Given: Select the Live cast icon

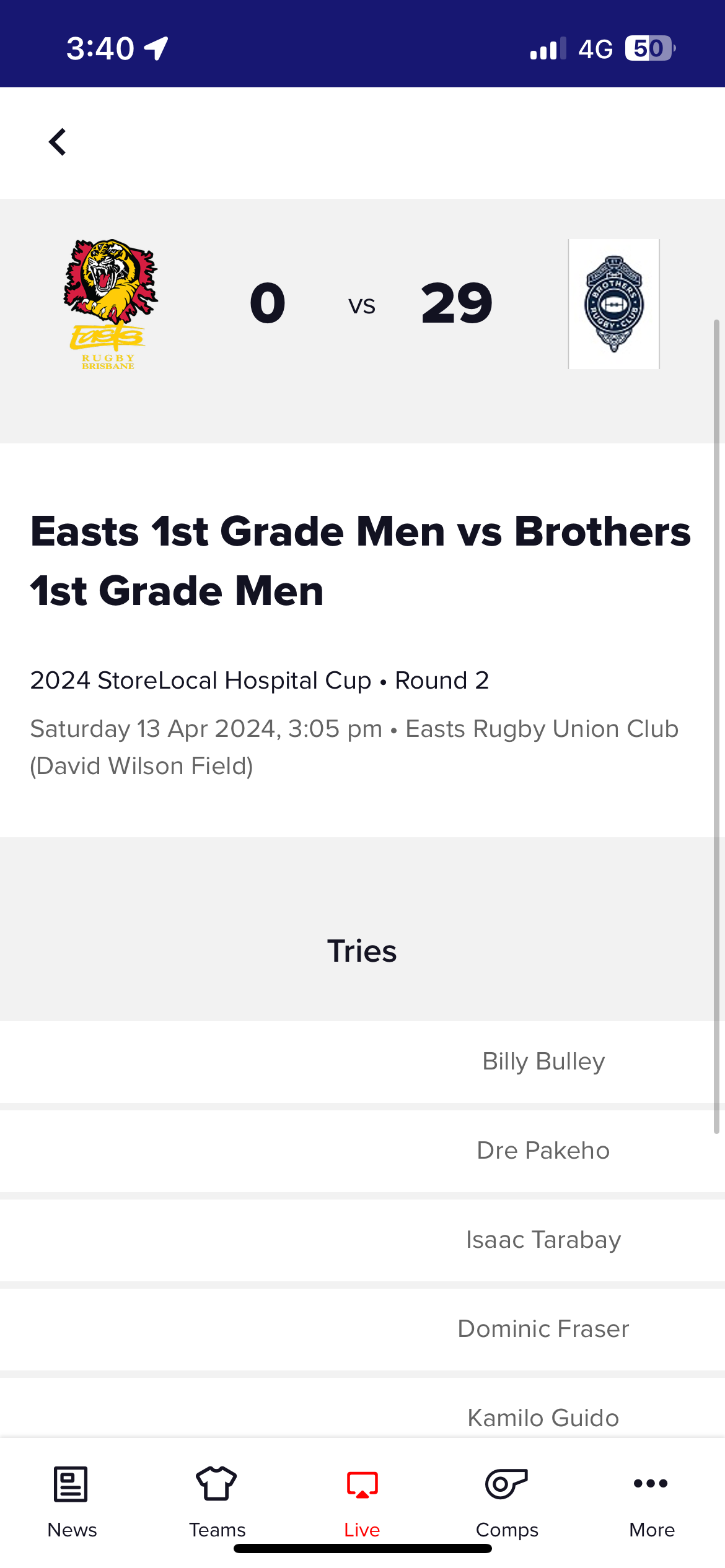Looking at the screenshot, I should coord(362,1485).
